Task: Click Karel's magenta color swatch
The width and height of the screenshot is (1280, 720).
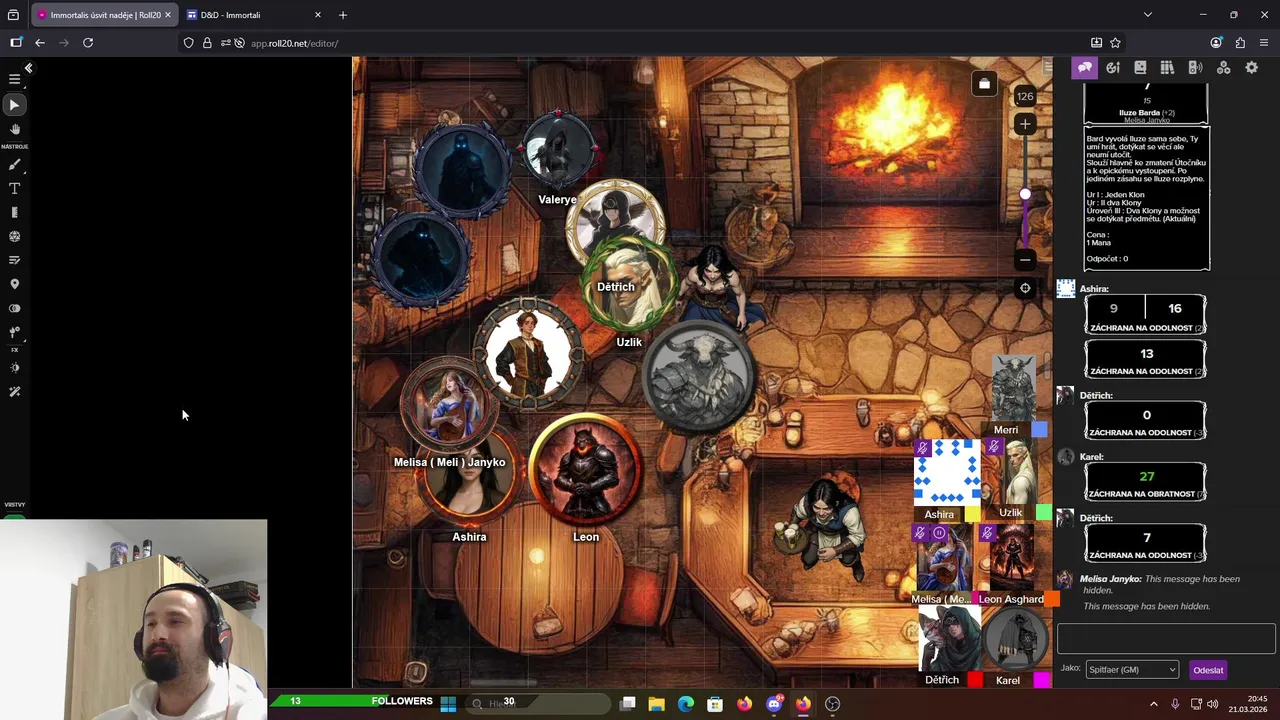Action: pos(1042,680)
